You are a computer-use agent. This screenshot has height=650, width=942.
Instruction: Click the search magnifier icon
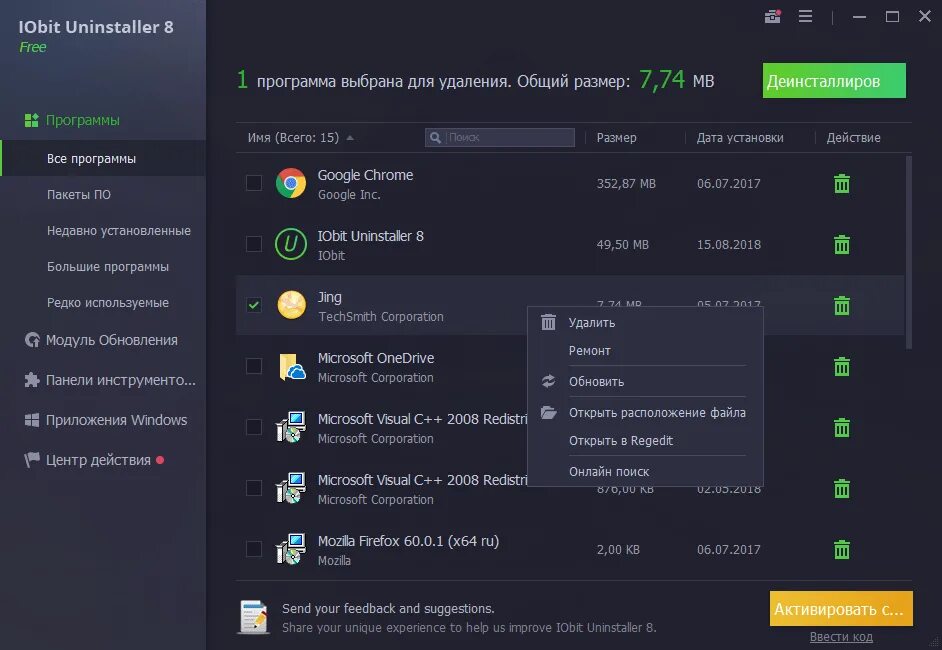[x=436, y=138]
